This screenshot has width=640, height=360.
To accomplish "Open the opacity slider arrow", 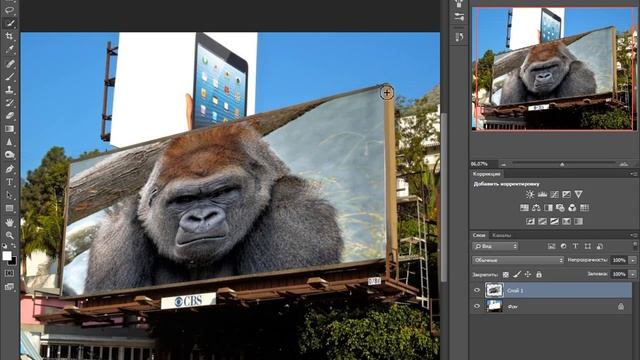I will (633, 260).
